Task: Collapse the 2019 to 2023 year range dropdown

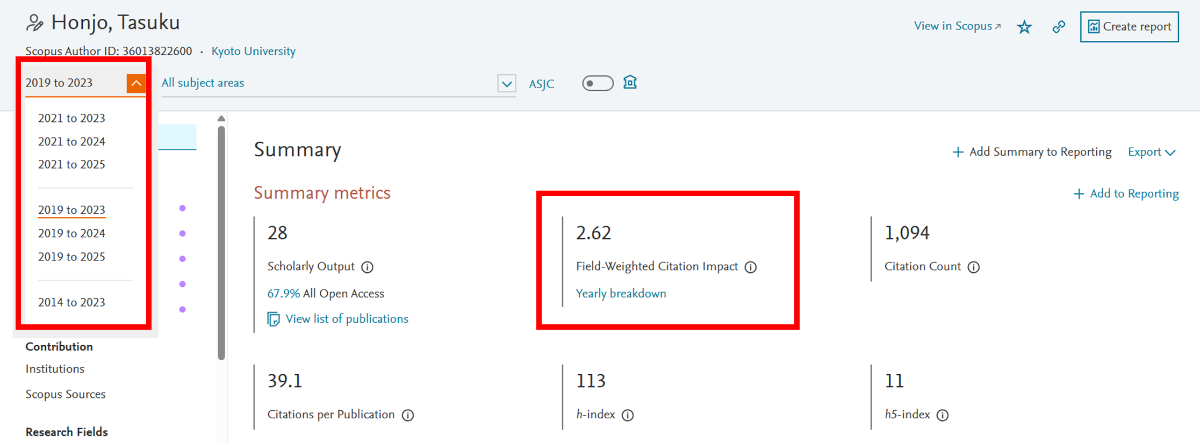Action: point(136,84)
